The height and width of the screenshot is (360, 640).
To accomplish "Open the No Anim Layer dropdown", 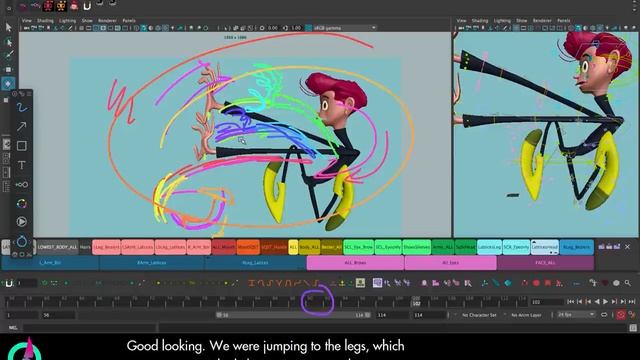I will [x=526, y=315].
